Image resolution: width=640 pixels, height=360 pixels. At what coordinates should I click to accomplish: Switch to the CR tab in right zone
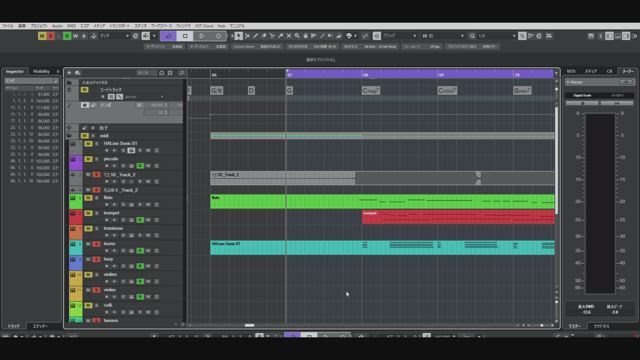coord(609,71)
